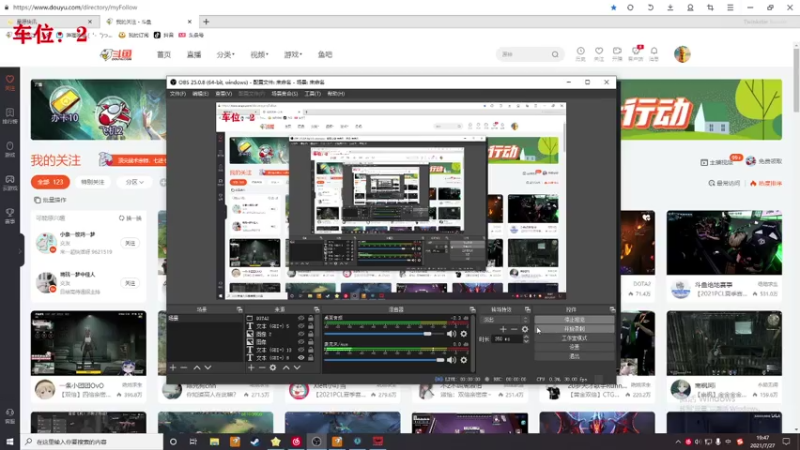The width and height of the screenshot is (800, 450).
Task: Open OBS Settings button in Controls
Action: click(x=574, y=347)
